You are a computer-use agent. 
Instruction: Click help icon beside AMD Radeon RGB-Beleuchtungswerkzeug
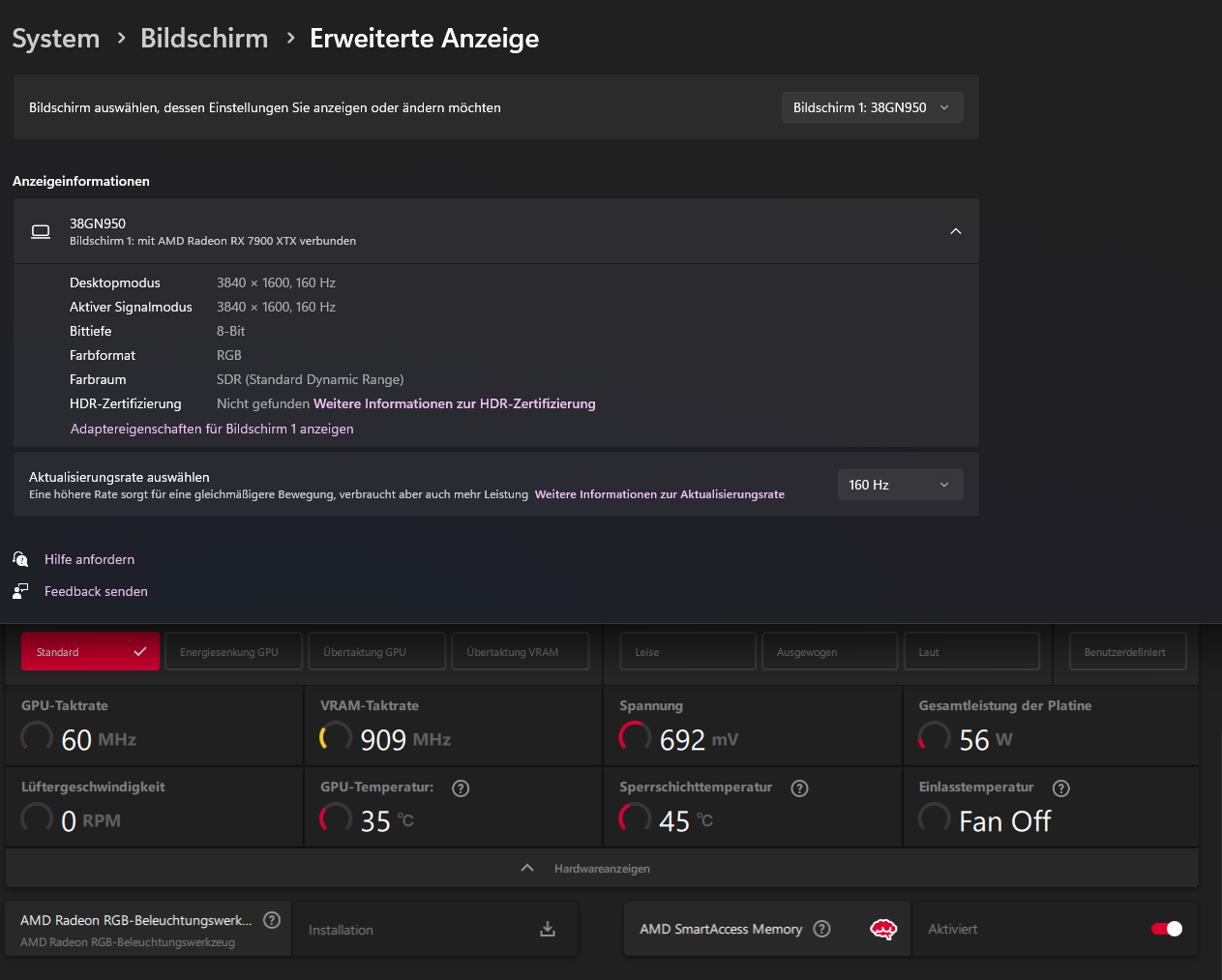point(272,920)
